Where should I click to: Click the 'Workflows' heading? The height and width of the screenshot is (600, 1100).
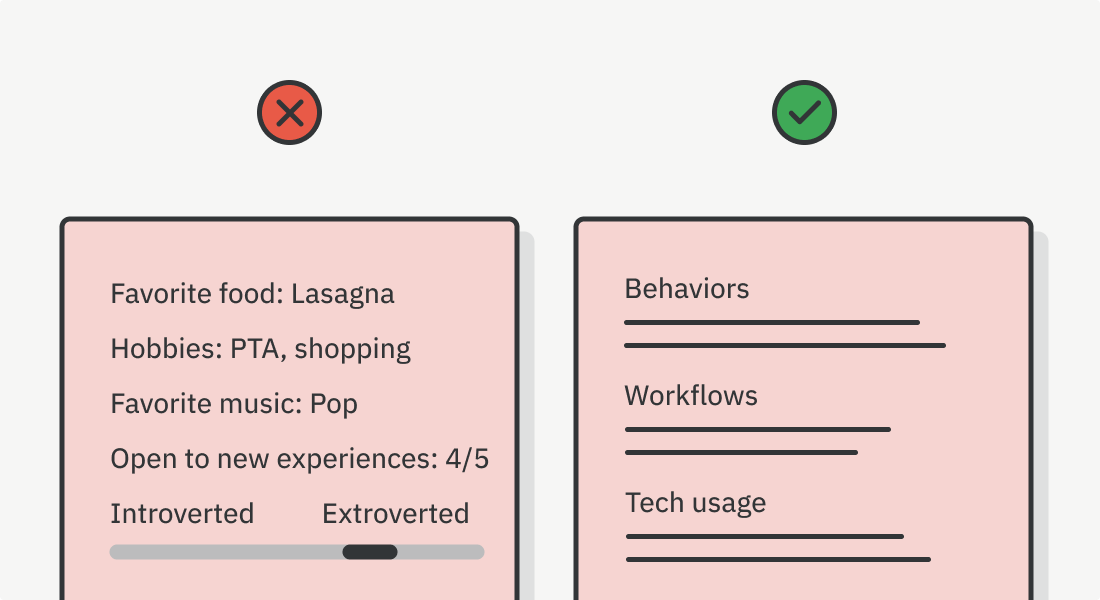click(x=691, y=396)
